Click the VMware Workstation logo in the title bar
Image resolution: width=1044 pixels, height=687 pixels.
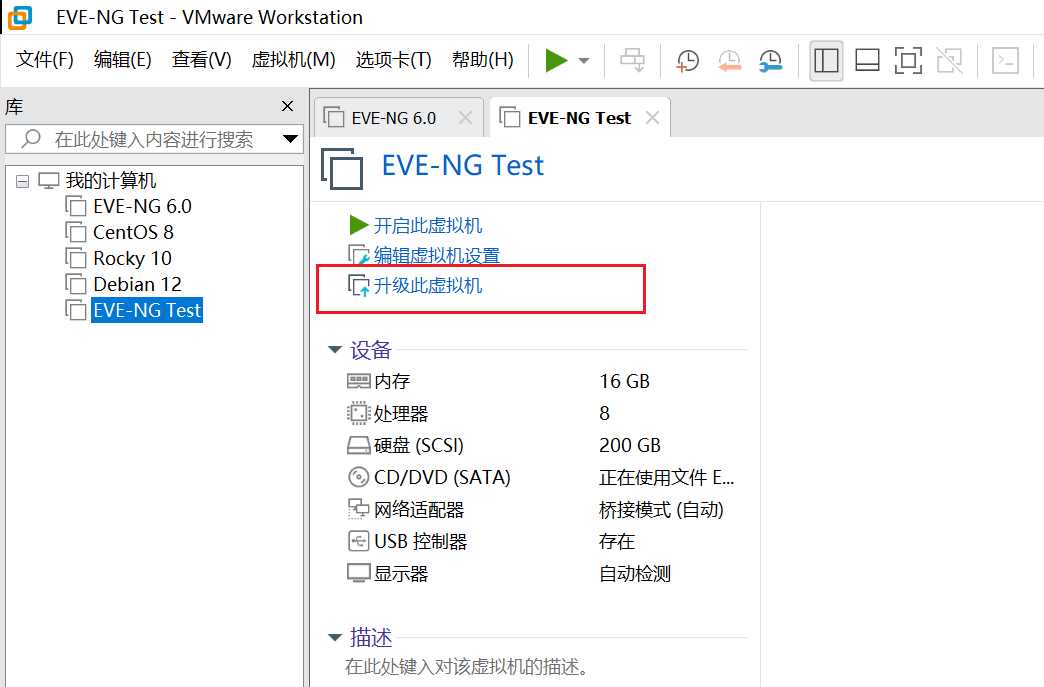(20, 17)
